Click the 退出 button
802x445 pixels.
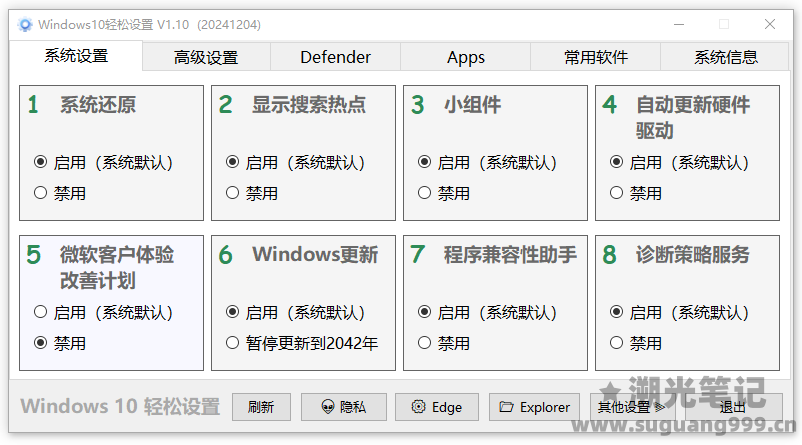733,407
